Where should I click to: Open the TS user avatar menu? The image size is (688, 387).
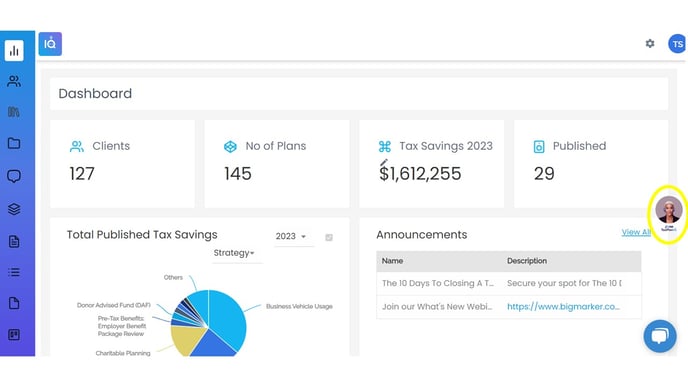(677, 44)
